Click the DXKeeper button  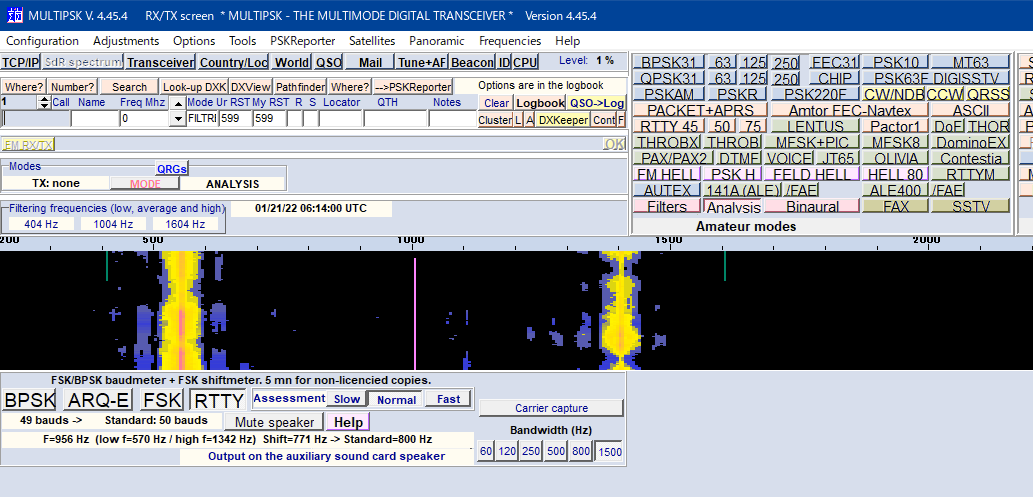click(563, 120)
